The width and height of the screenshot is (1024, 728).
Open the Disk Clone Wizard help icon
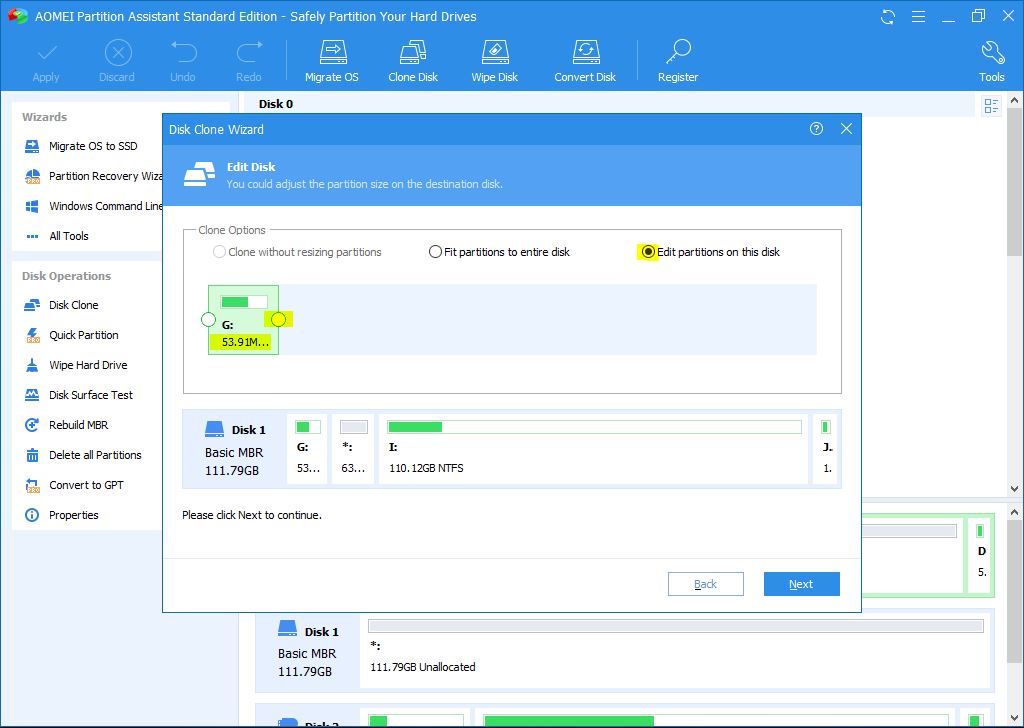(x=816, y=129)
